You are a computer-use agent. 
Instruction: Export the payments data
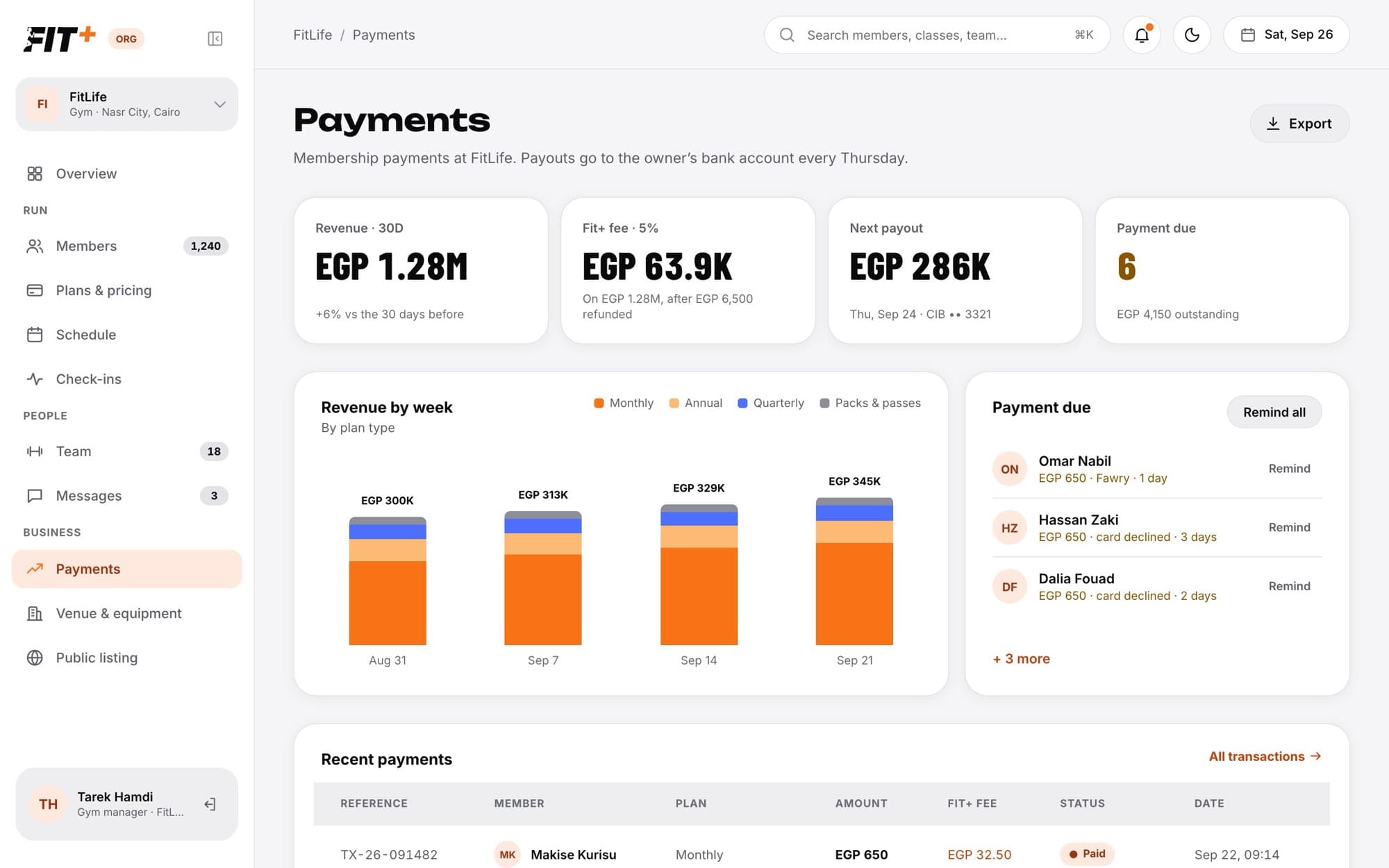tap(1299, 124)
